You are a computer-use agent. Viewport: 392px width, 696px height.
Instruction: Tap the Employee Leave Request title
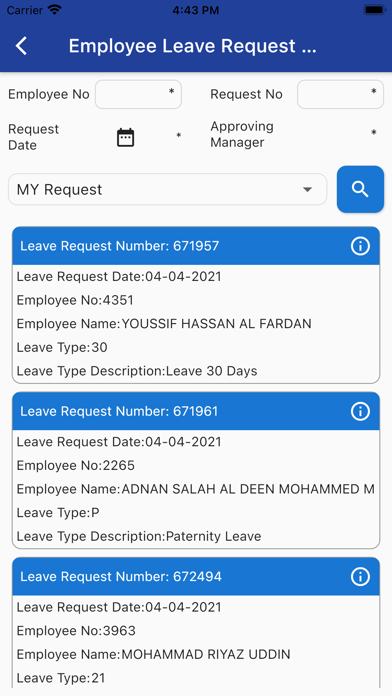pos(192,46)
